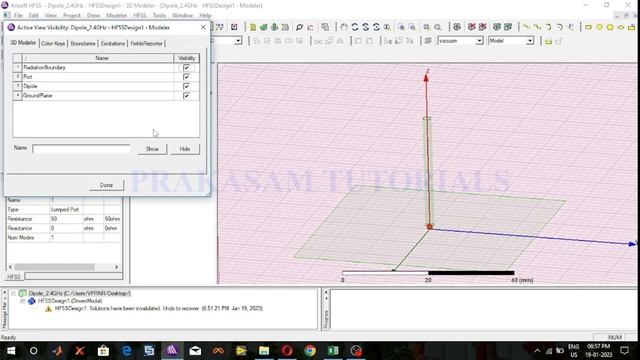The image size is (640, 360).
Task: Open Windows Start menu
Action: click(11, 351)
